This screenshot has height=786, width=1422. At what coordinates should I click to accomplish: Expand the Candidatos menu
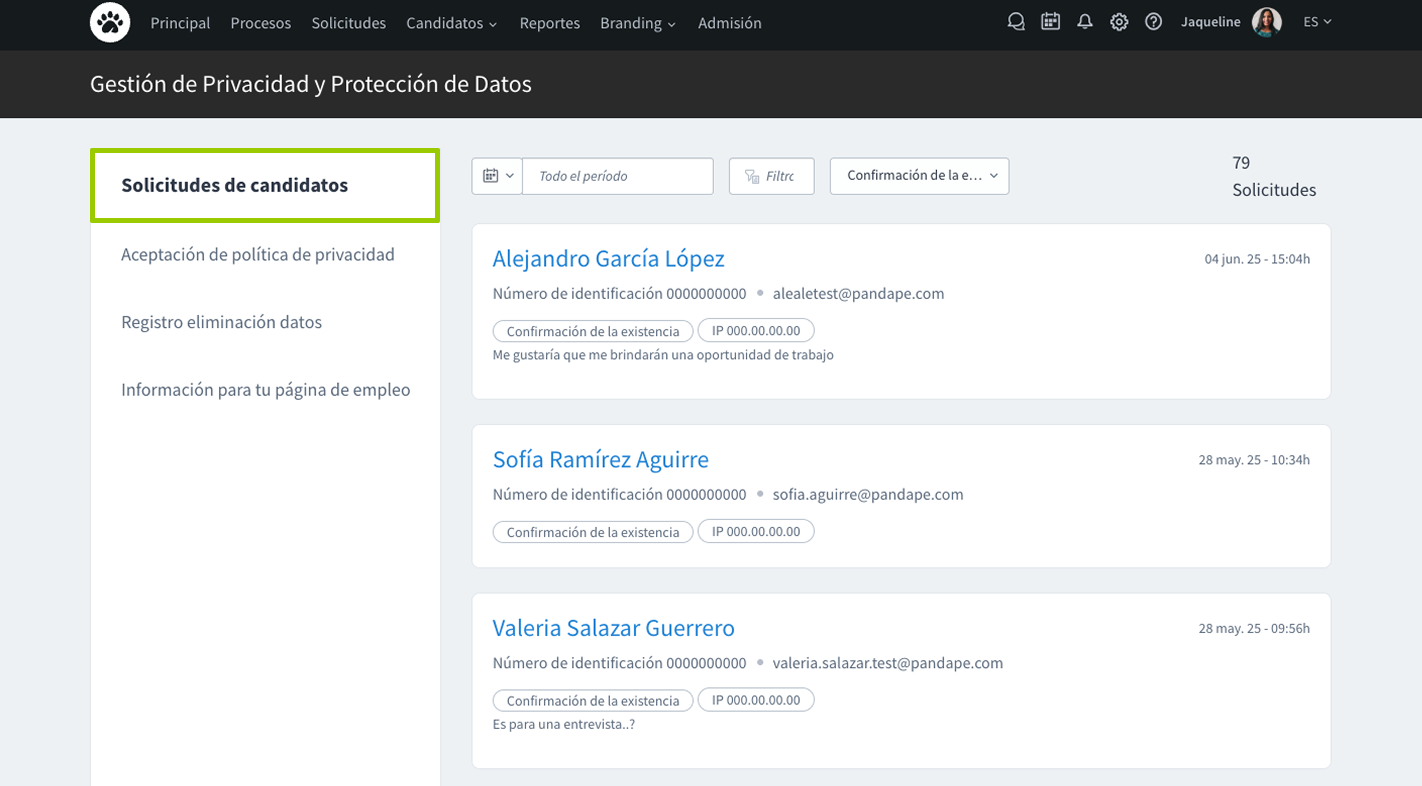[x=451, y=23]
